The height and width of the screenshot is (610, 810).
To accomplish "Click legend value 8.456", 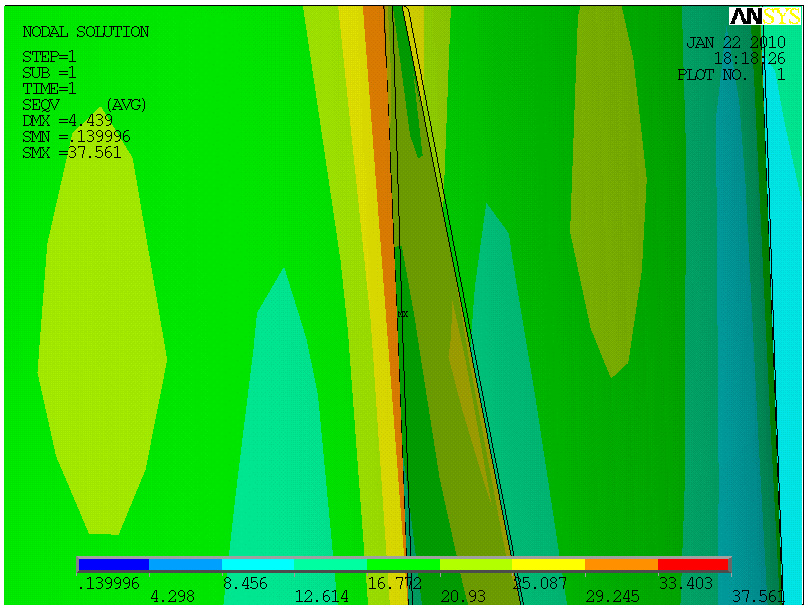I will pyautogui.click(x=245, y=584).
